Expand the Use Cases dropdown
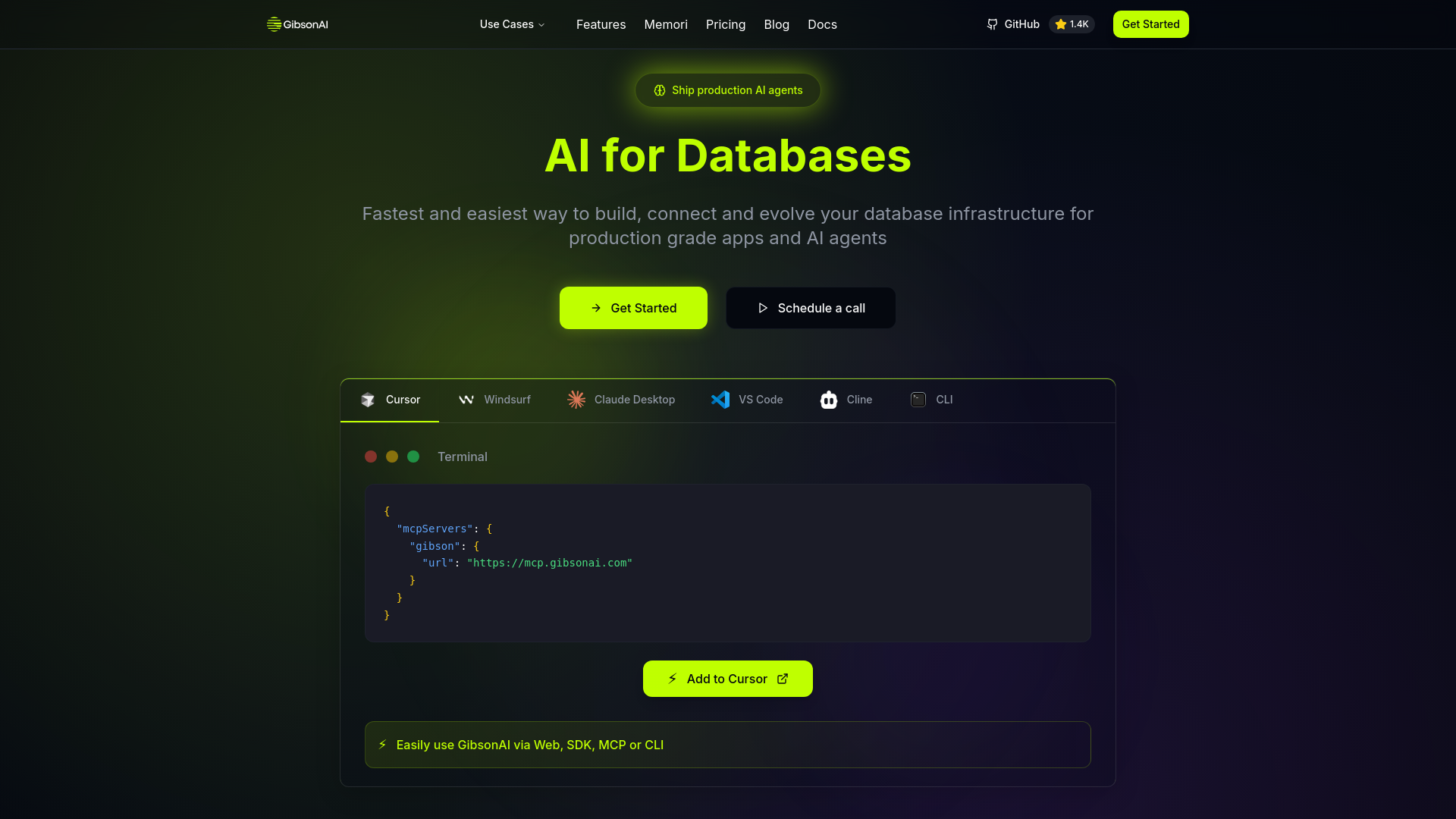This screenshot has height=819, width=1456. [x=512, y=24]
